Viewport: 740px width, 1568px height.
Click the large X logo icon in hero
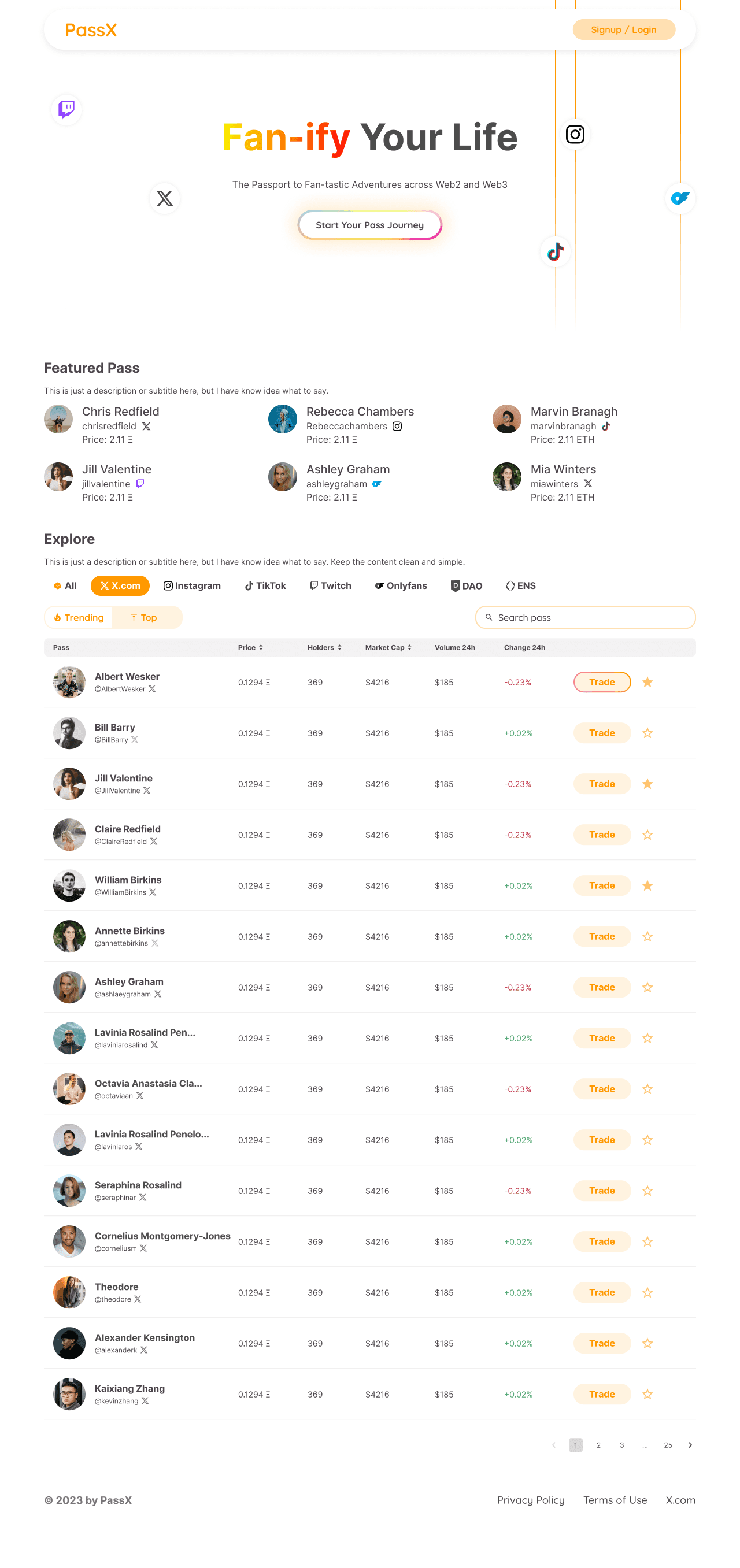(164, 198)
